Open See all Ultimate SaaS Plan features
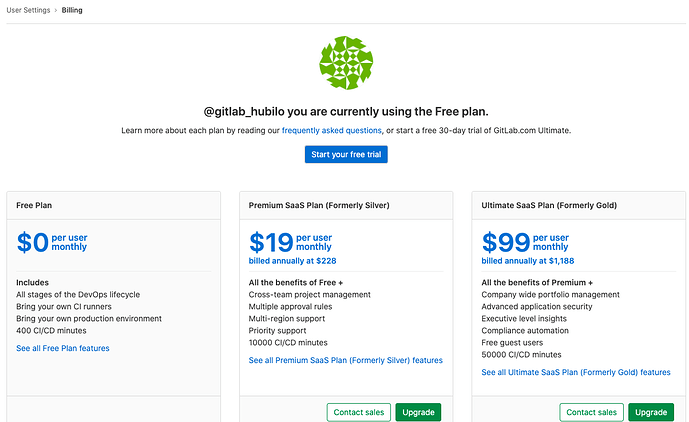Viewport: 689px width, 422px height. 576,372
